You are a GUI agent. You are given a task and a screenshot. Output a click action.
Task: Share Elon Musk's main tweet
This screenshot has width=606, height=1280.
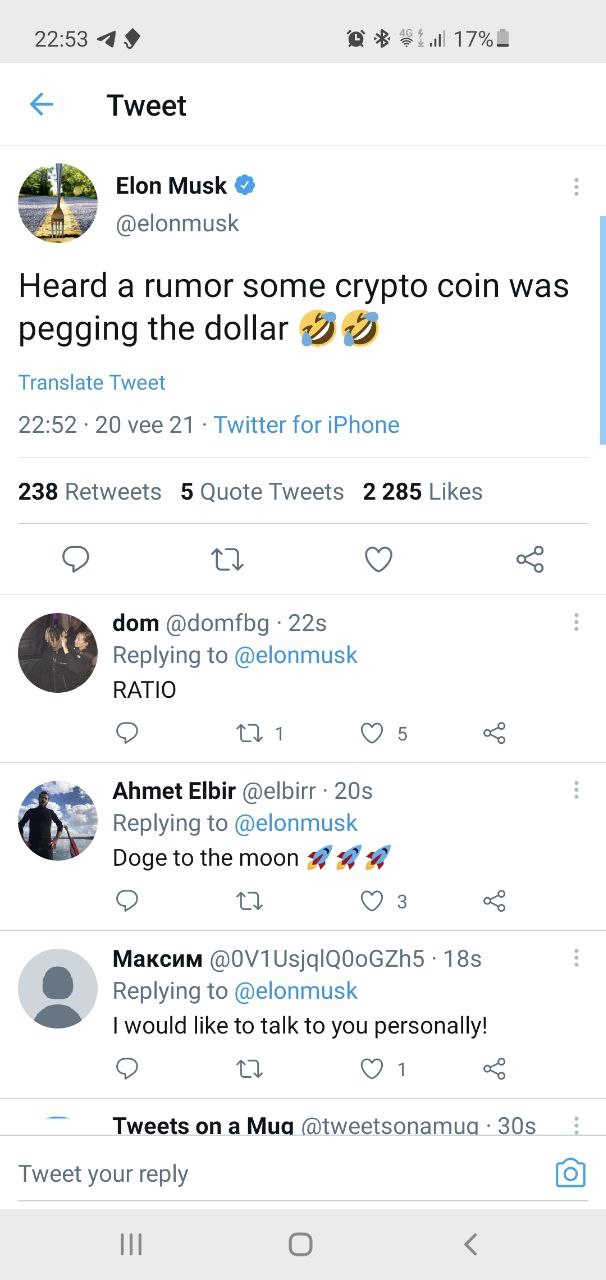530,559
